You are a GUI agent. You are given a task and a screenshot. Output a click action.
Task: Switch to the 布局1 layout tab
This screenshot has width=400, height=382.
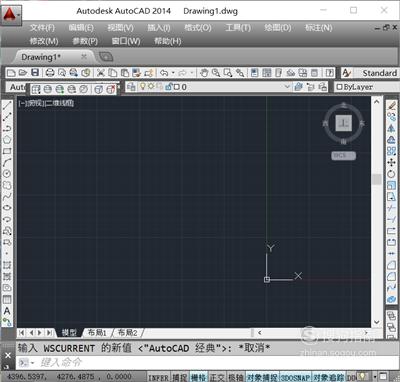(x=97, y=332)
